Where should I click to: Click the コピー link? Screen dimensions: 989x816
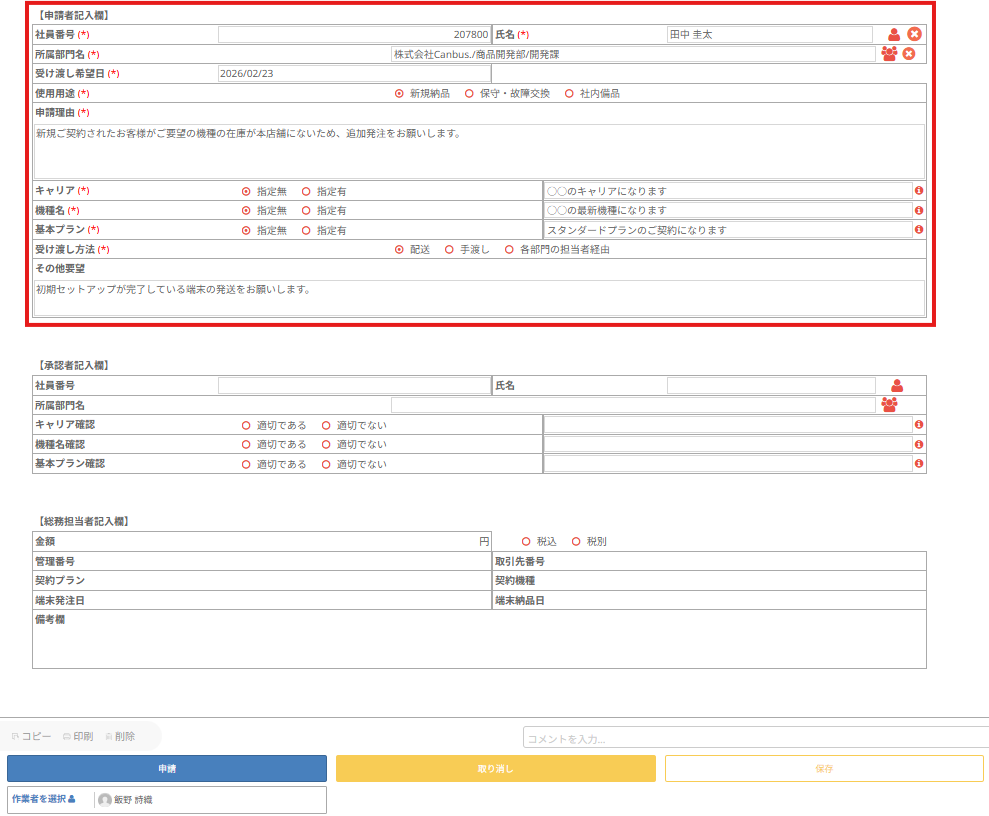click(31, 736)
